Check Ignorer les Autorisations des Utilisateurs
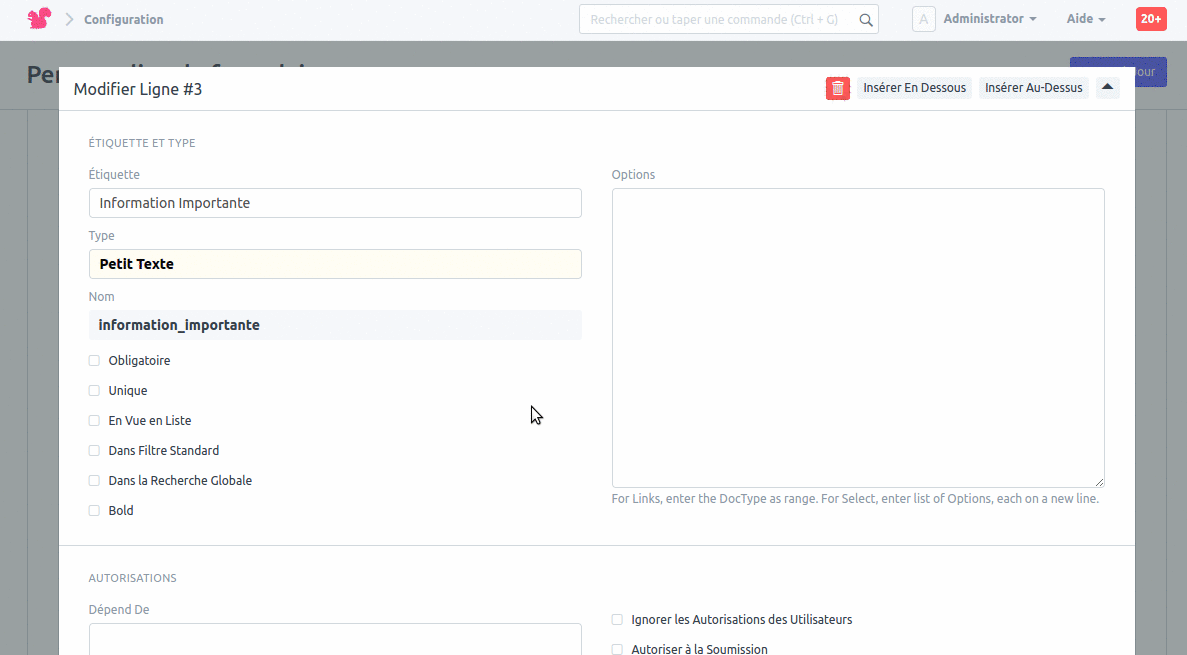The width and height of the screenshot is (1187, 655). click(x=617, y=620)
